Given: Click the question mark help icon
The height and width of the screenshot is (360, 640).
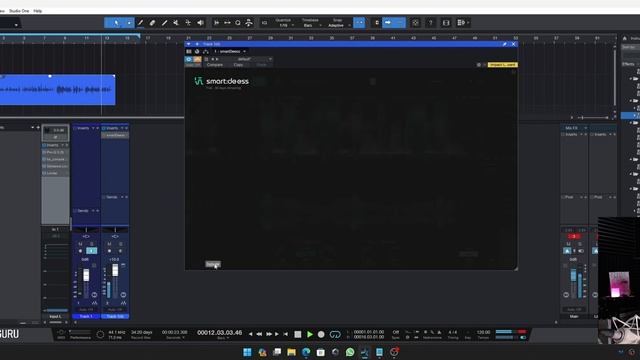Looking at the screenshot, I should click(x=431, y=23).
